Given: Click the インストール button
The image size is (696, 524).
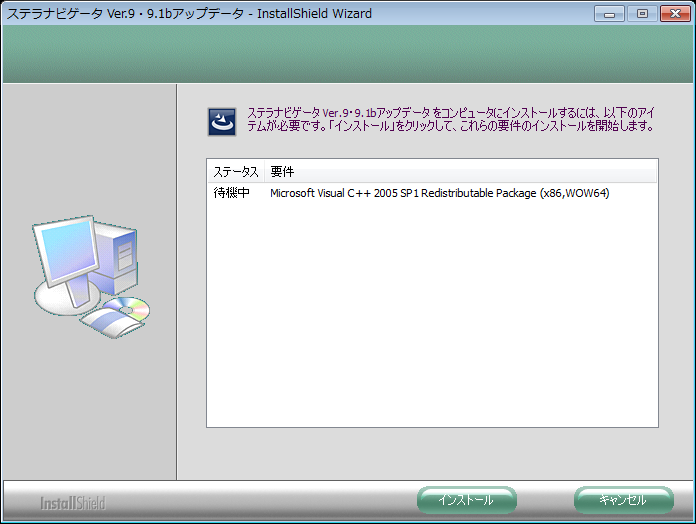Looking at the screenshot, I should tap(467, 500).
